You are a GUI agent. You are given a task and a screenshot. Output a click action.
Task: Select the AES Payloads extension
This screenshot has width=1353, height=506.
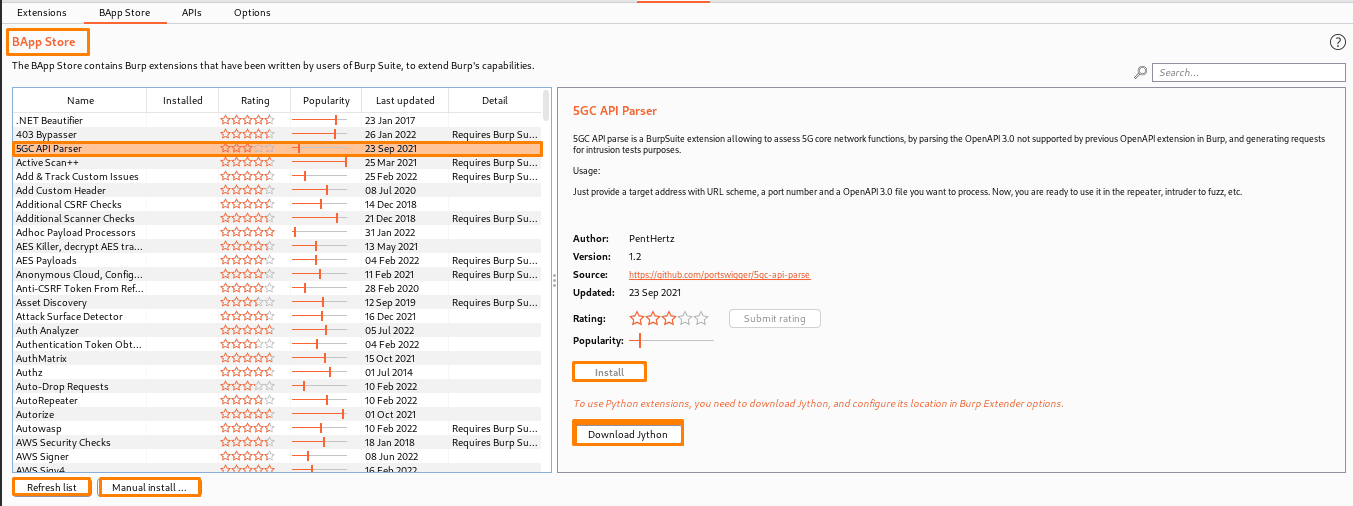[x=277, y=260]
